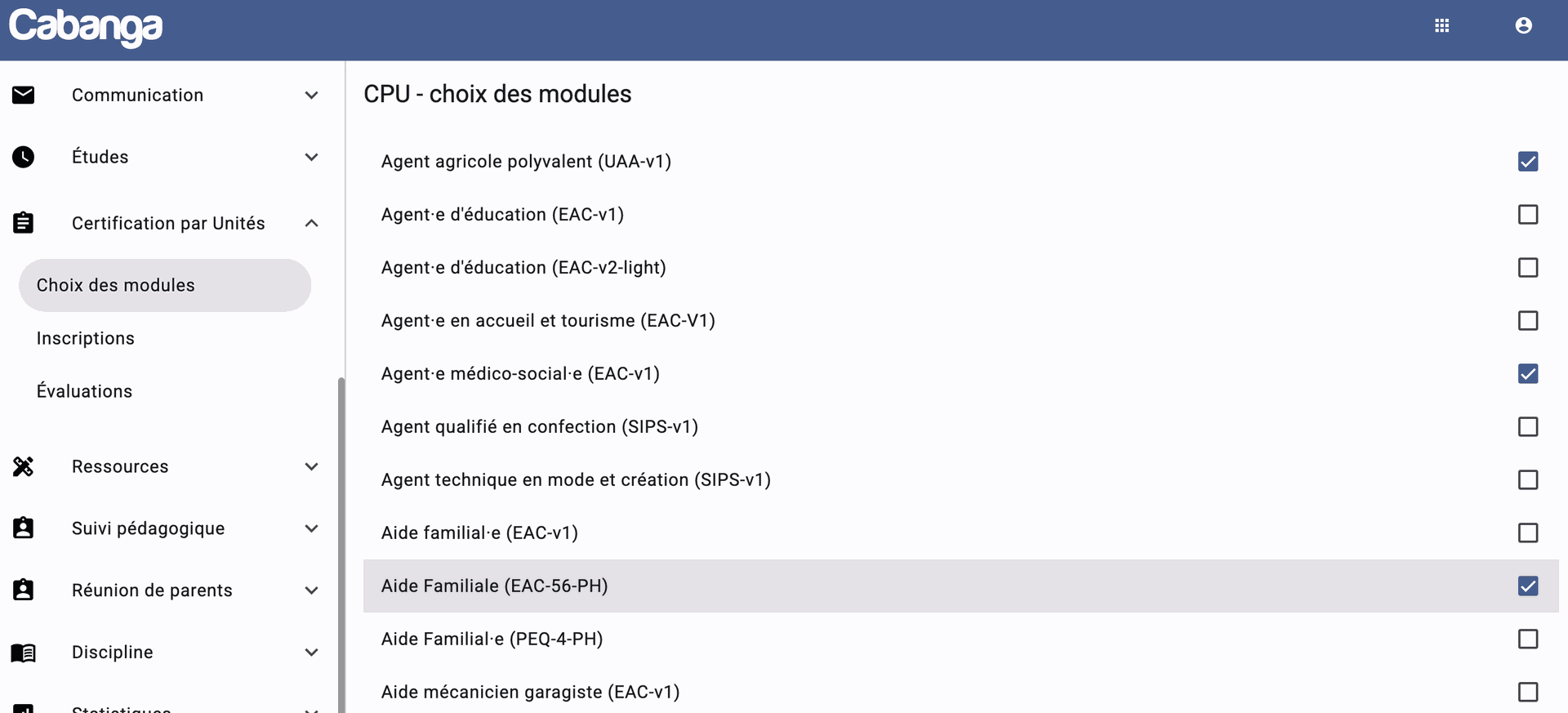Check Agent·e d'éducation (EAC-v1) box
Viewport: 1568px width, 713px height.
click(1527, 215)
